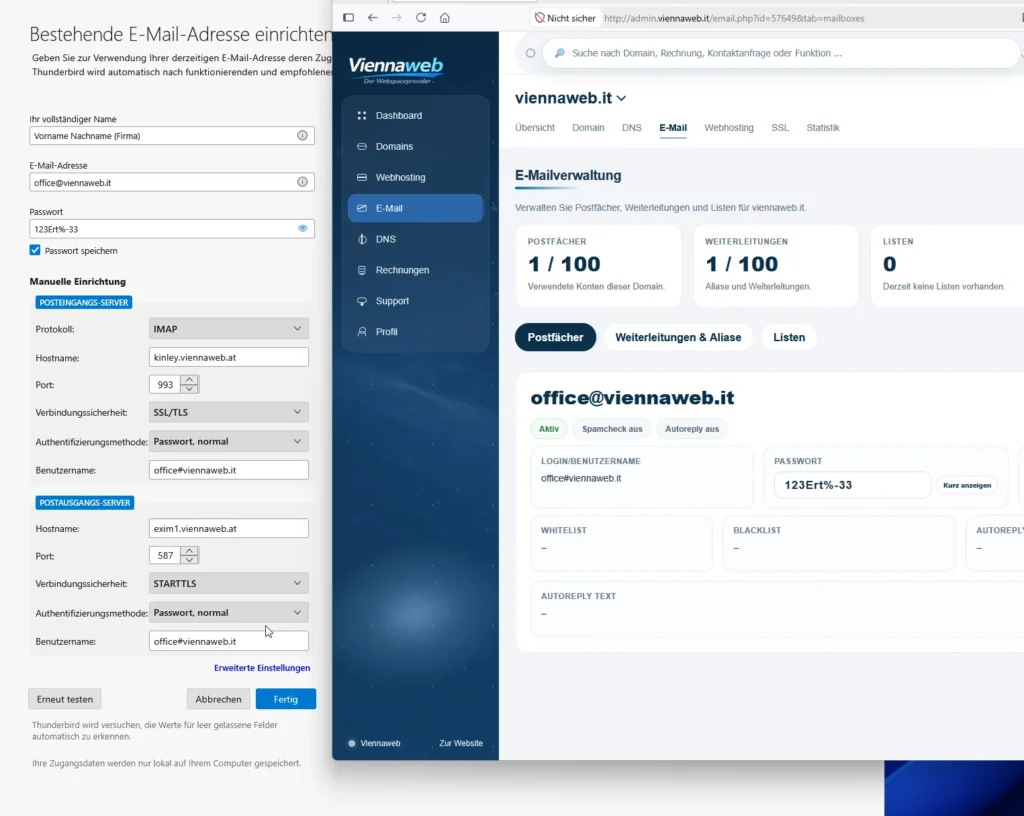1024x816 pixels.
Task: Click the circle icon left of search bar
Action: (530, 53)
